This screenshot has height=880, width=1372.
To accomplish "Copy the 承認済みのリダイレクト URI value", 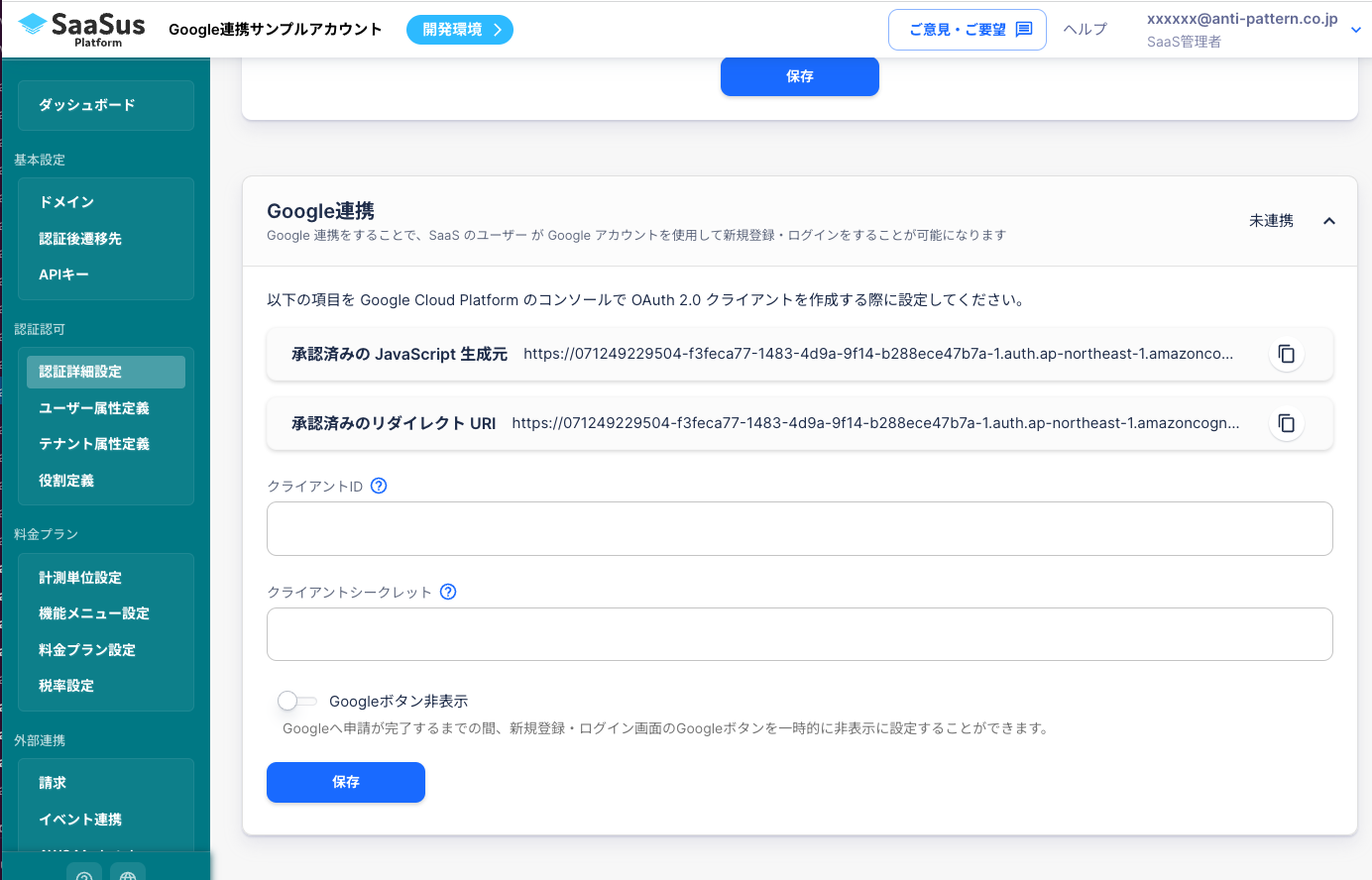I will (x=1286, y=423).
